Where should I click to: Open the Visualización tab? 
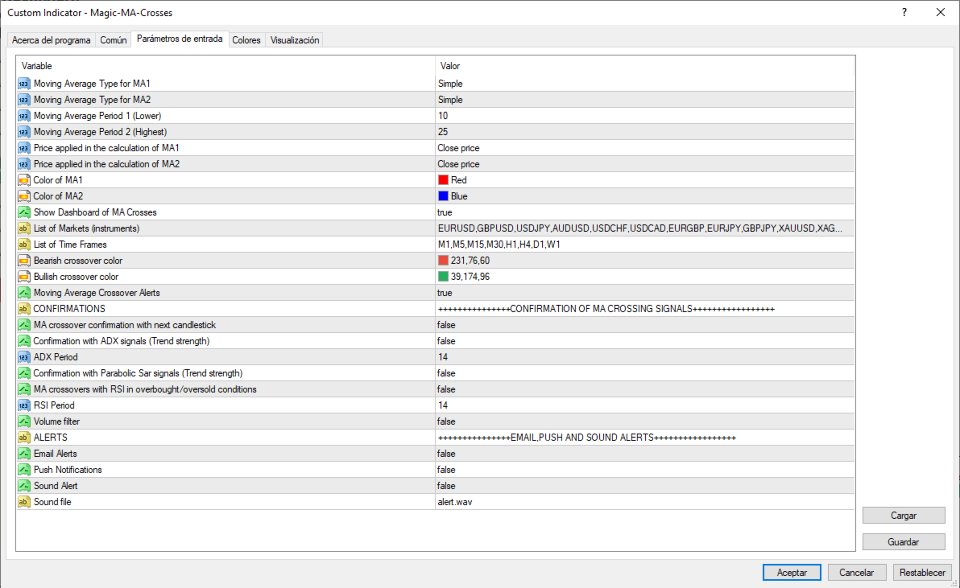tap(293, 40)
